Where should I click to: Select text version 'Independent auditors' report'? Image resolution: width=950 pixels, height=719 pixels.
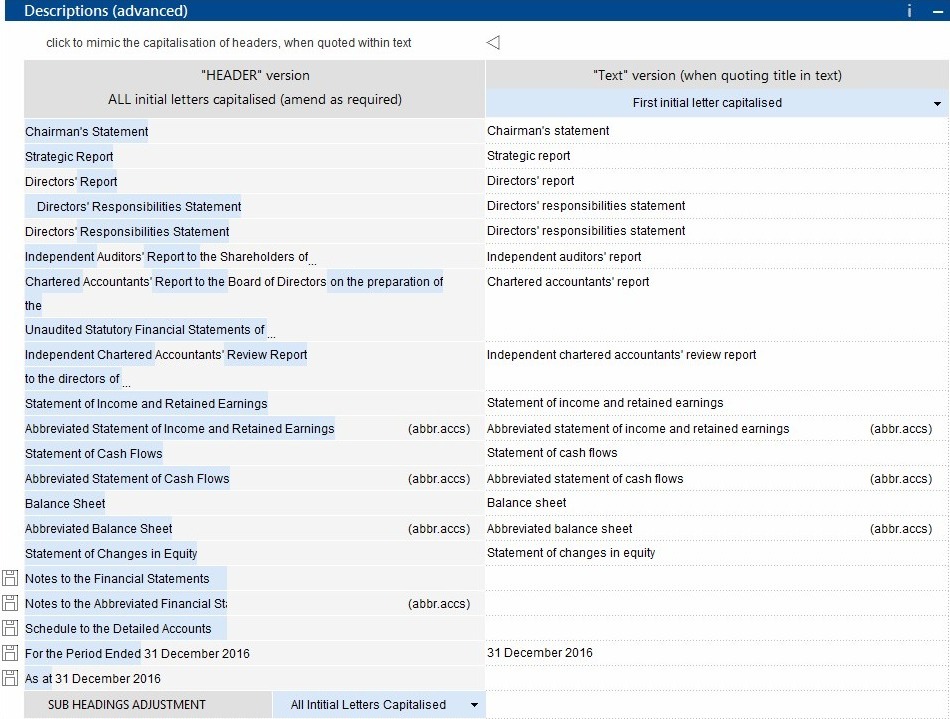click(563, 257)
